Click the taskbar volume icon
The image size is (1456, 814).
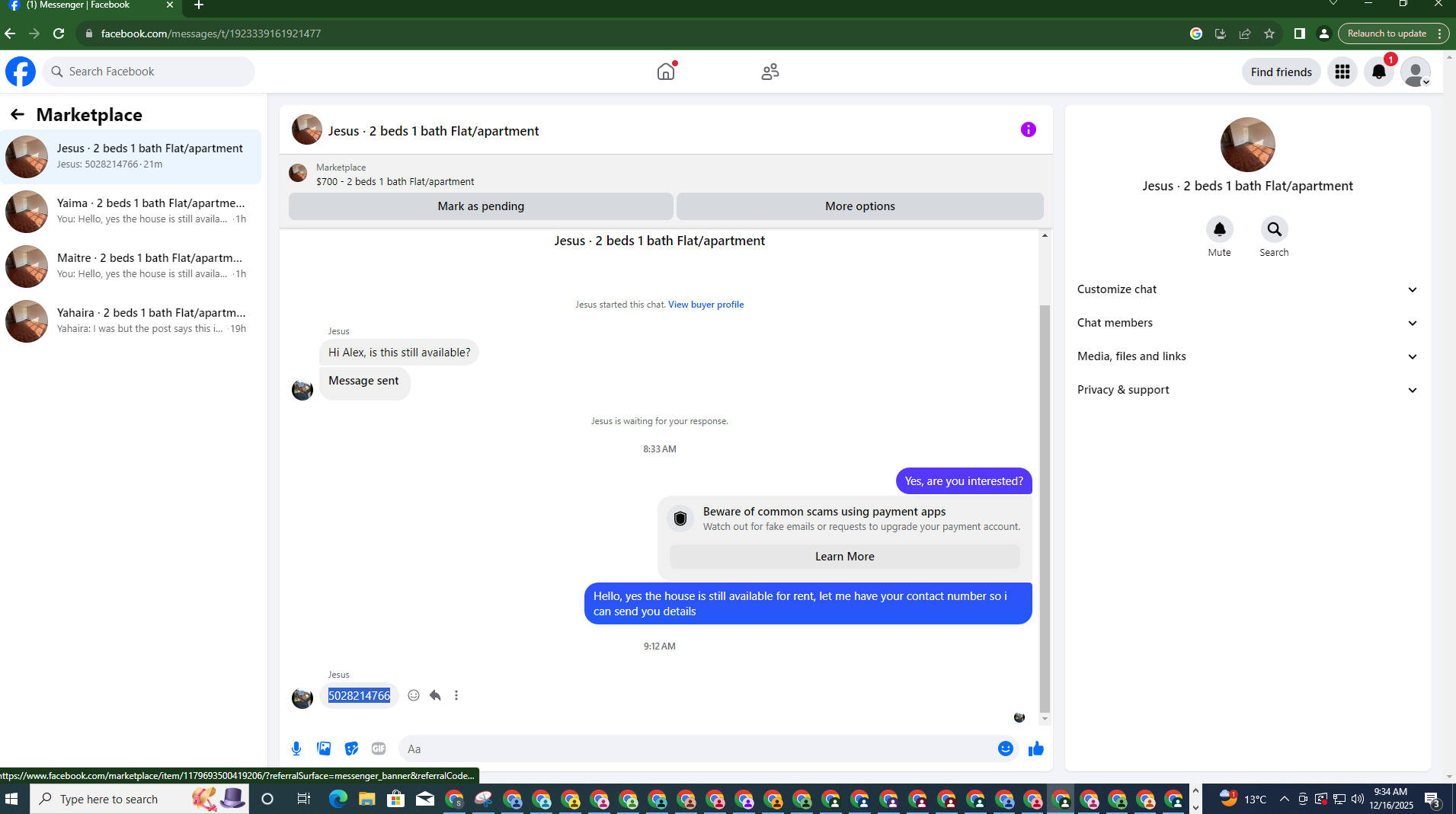click(x=1358, y=799)
